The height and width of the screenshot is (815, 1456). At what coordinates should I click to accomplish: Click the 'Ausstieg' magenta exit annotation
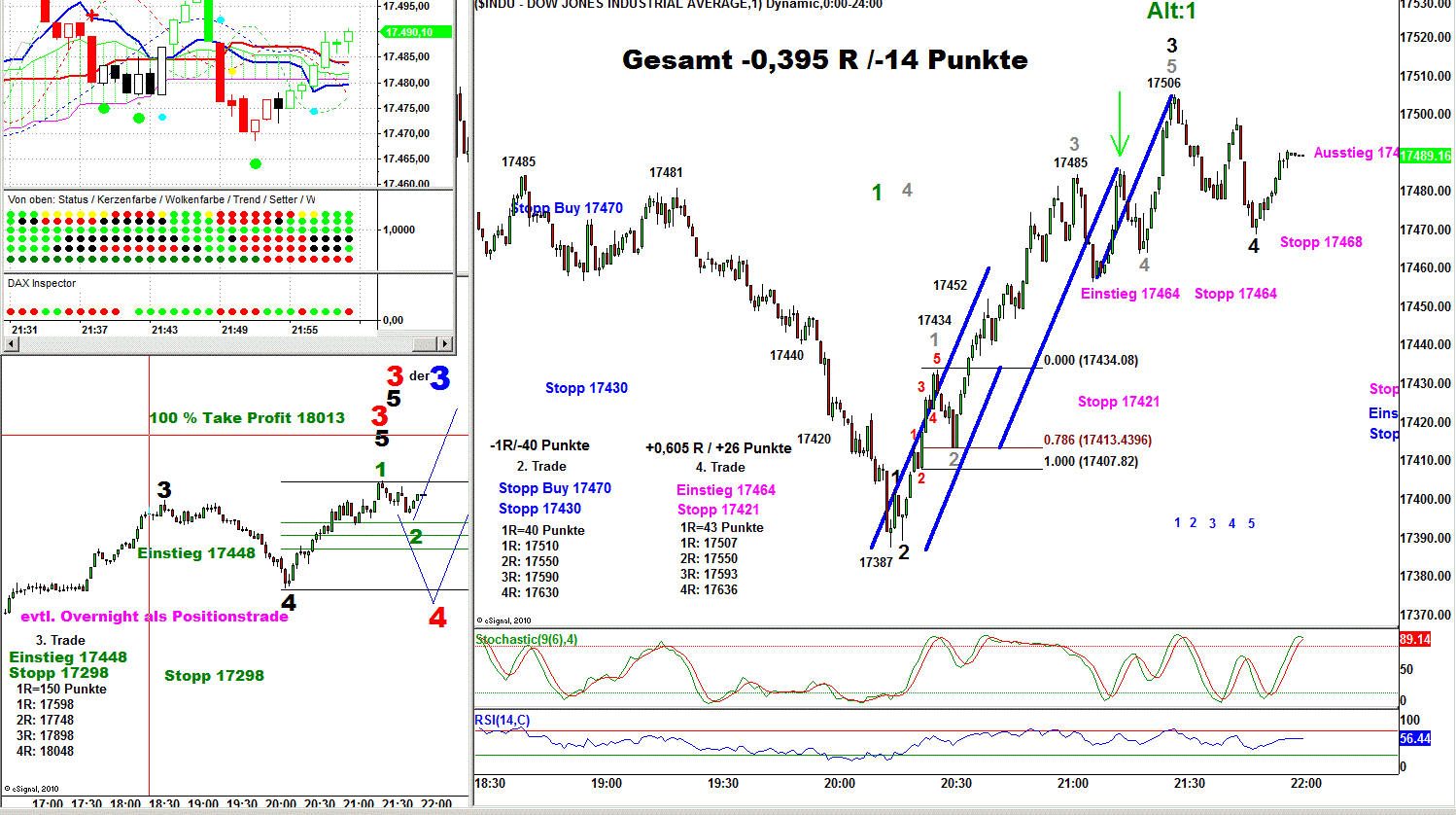[1355, 153]
